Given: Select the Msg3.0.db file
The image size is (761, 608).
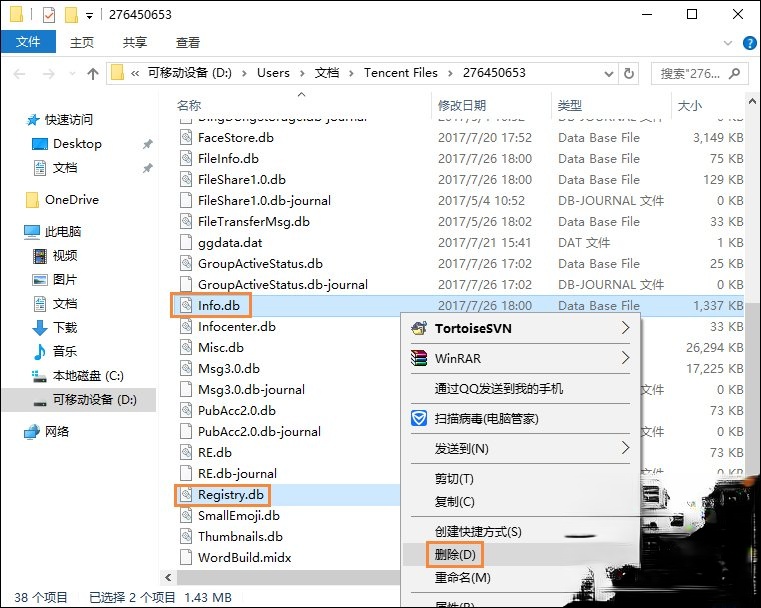Looking at the screenshot, I should (229, 368).
